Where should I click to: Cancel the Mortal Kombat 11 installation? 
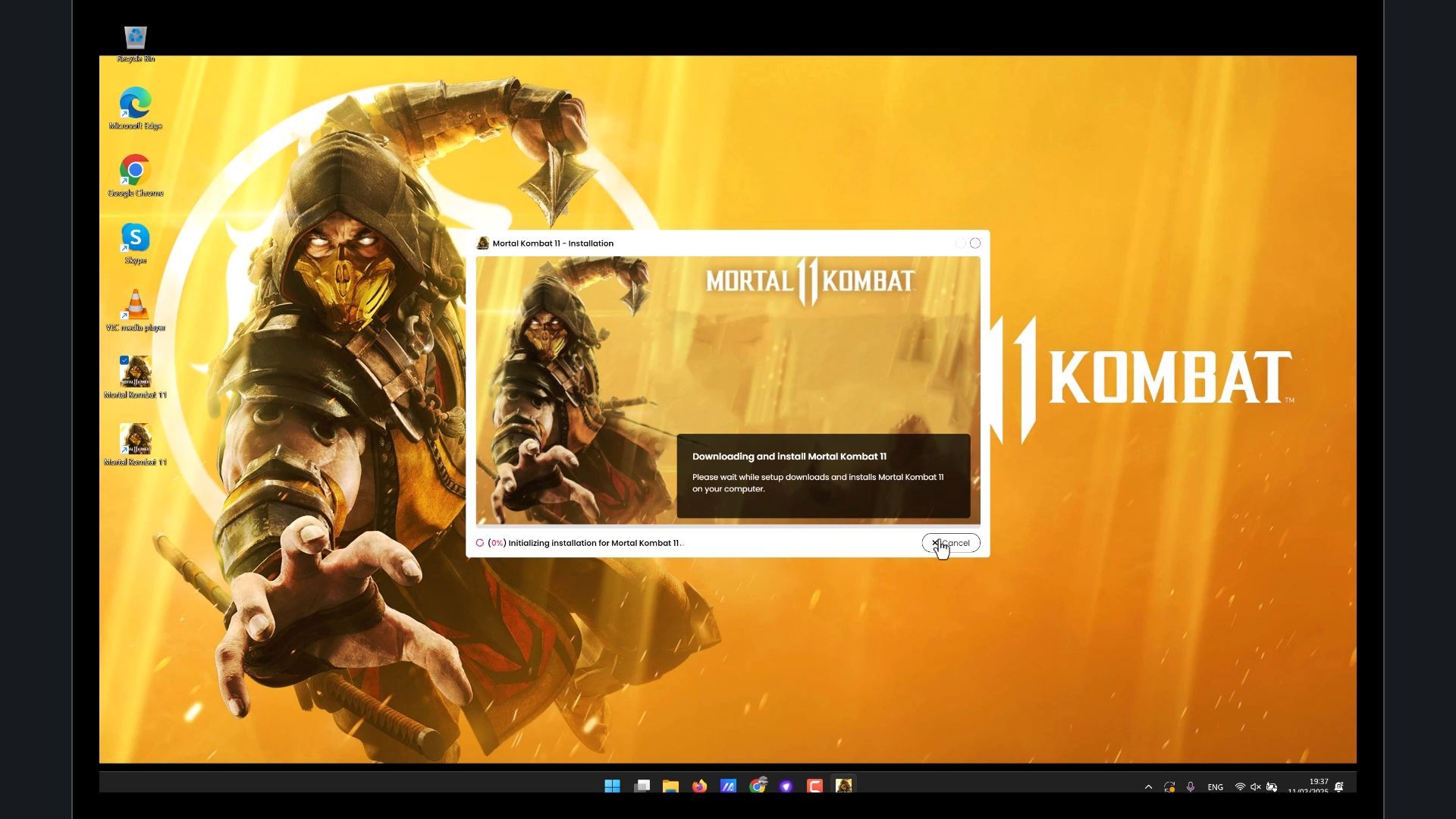[951, 543]
